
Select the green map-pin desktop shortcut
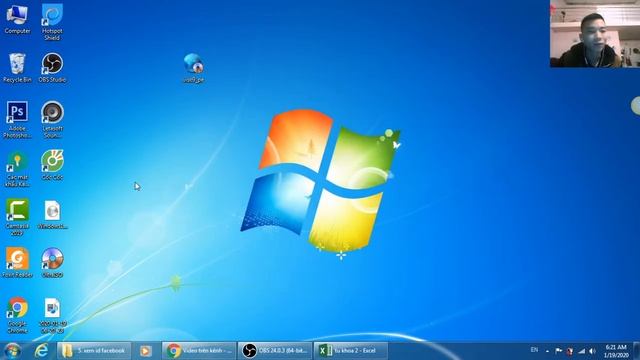[17, 169]
